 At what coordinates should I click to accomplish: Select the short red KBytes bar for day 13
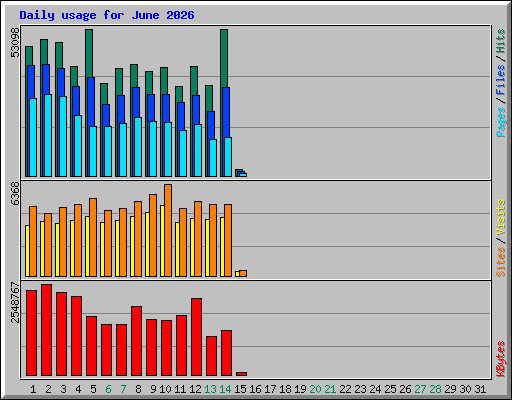211,356
